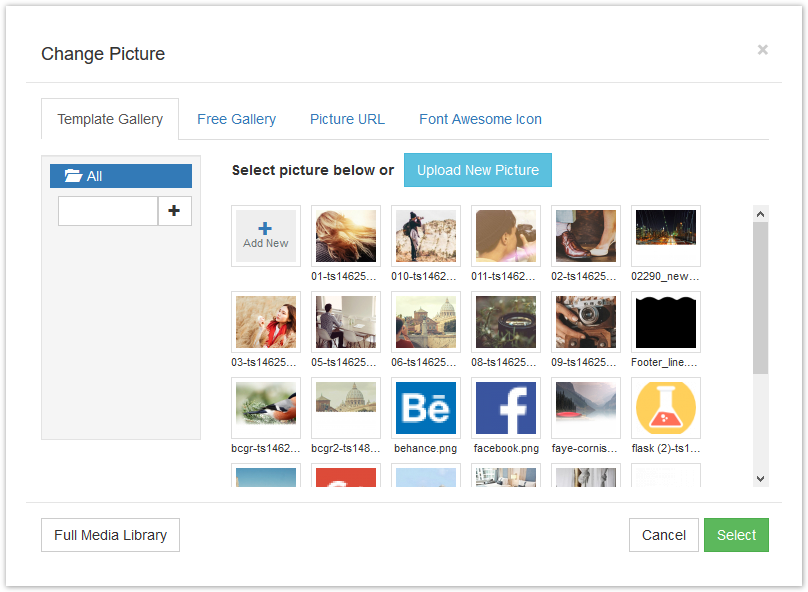
Task: Click the plus button to add a category
Action: tap(175, 211)
